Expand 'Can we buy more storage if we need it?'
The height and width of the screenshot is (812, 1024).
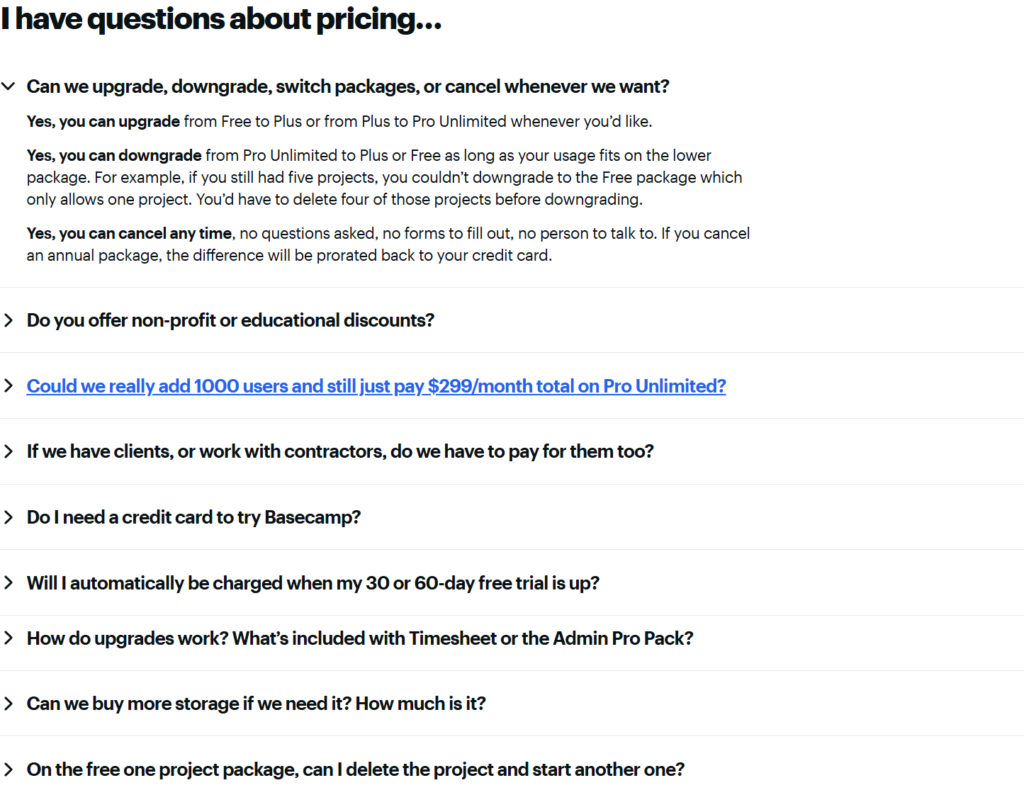pos(257,703)
